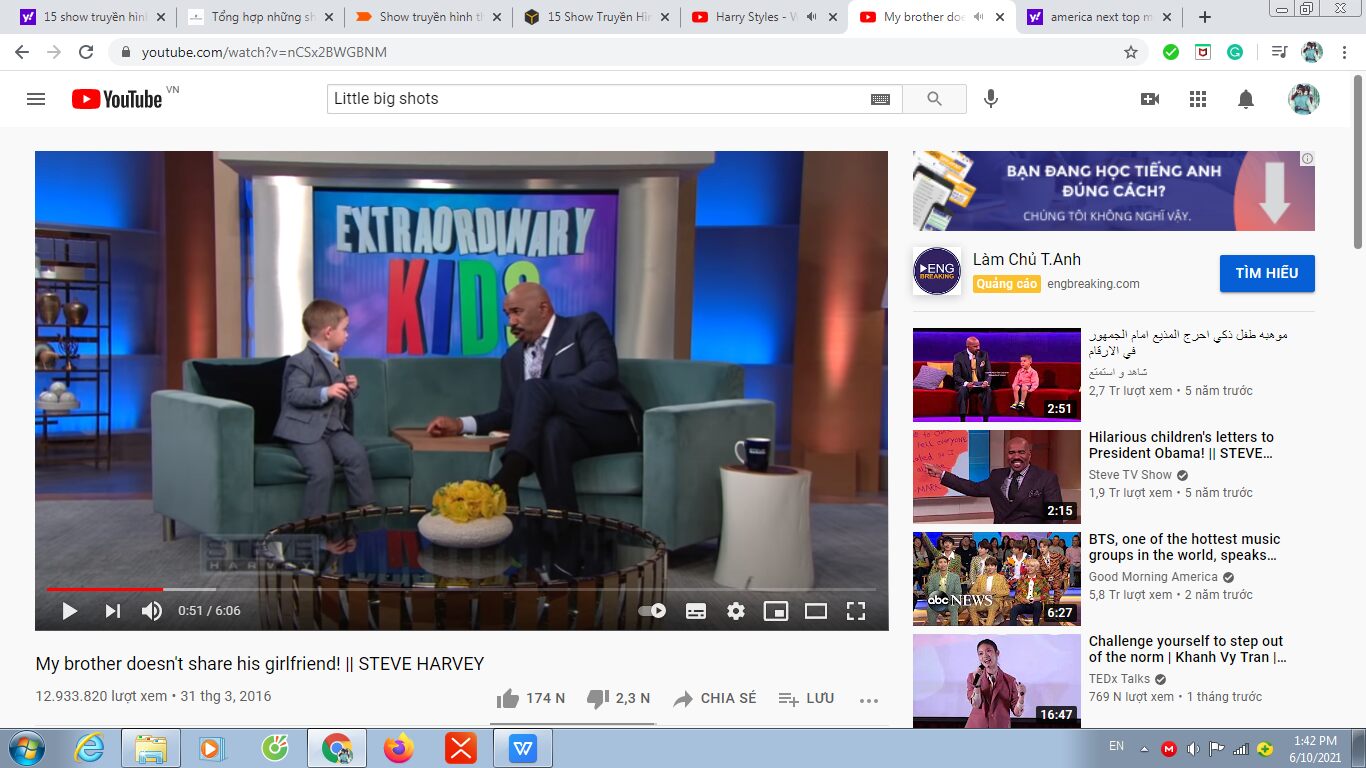Open the YouTube guide hamburger menu
The width and height of the screenshot is (1366, 768).
(36, 99)
